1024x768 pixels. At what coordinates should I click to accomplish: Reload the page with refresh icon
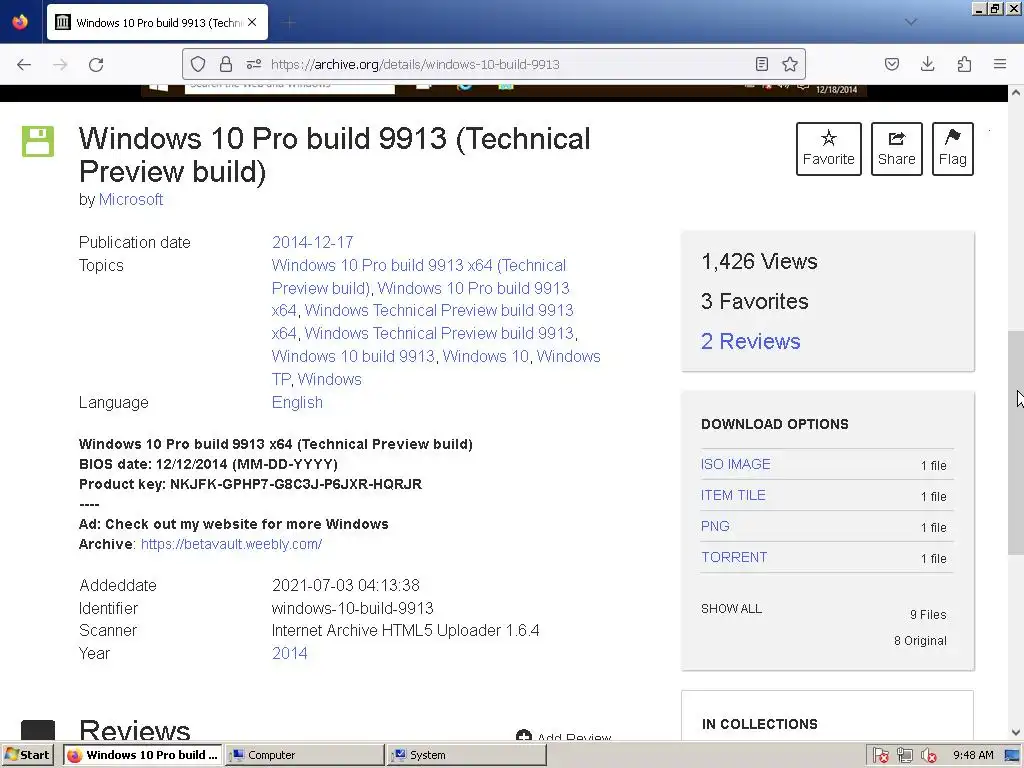(96, 65)
